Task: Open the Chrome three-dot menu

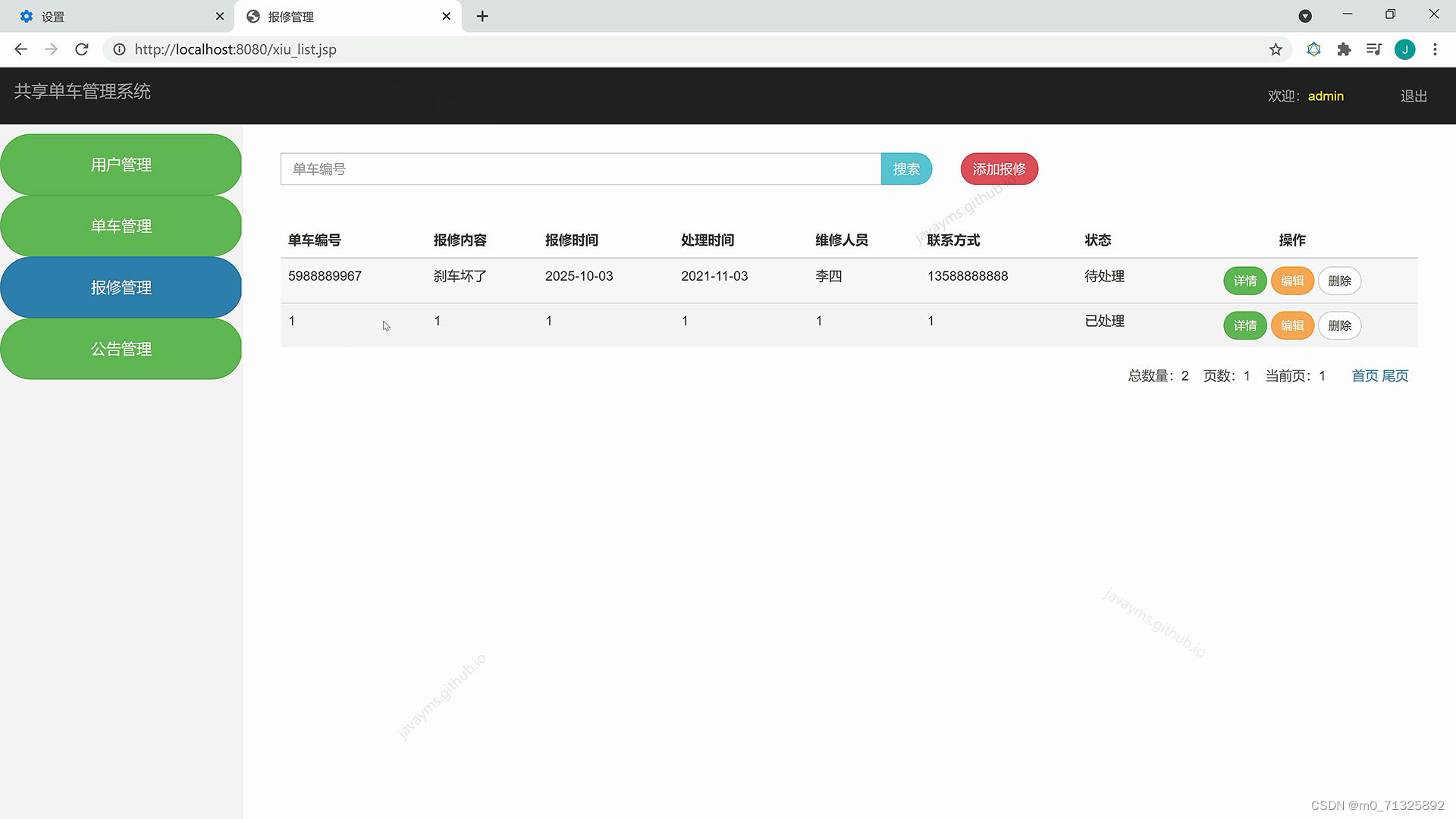Action: point(1435,49)
